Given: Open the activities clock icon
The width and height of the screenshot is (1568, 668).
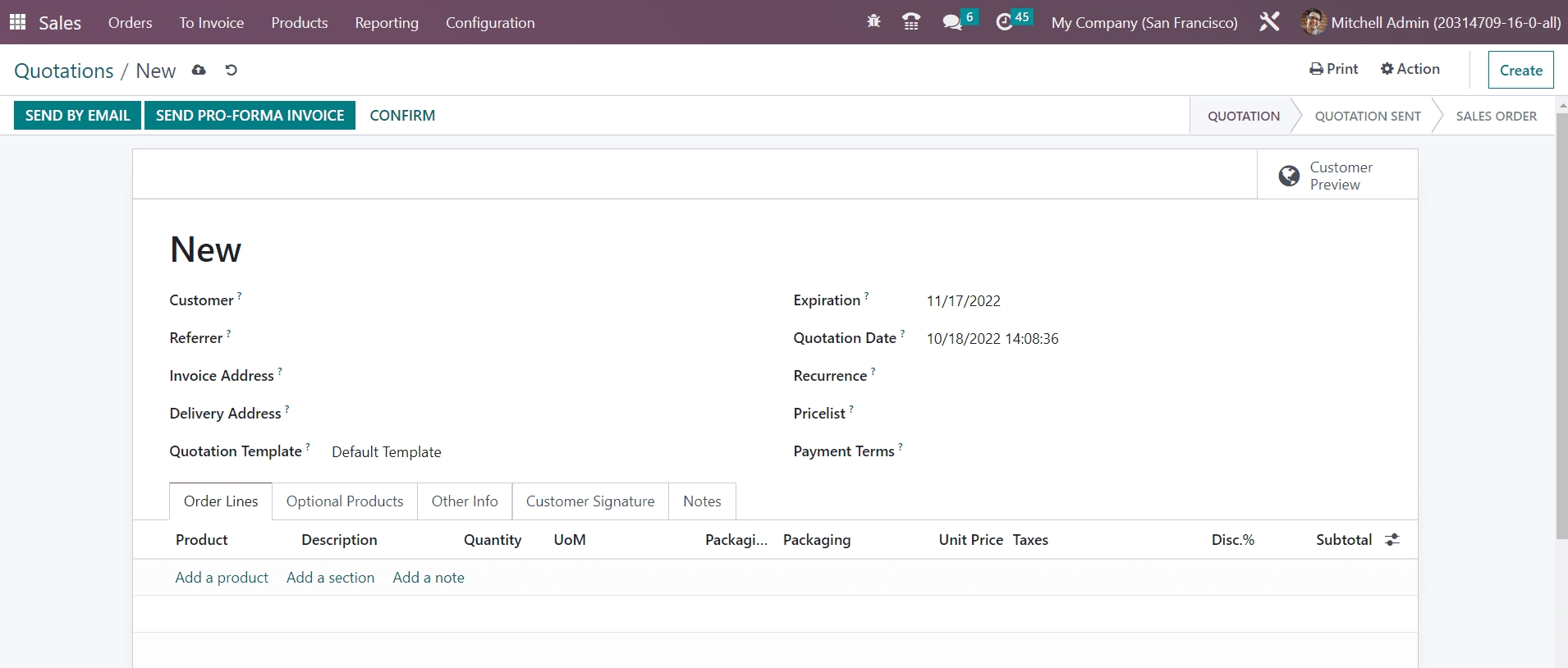Looking at the screenshot, I should (1004, 22).
